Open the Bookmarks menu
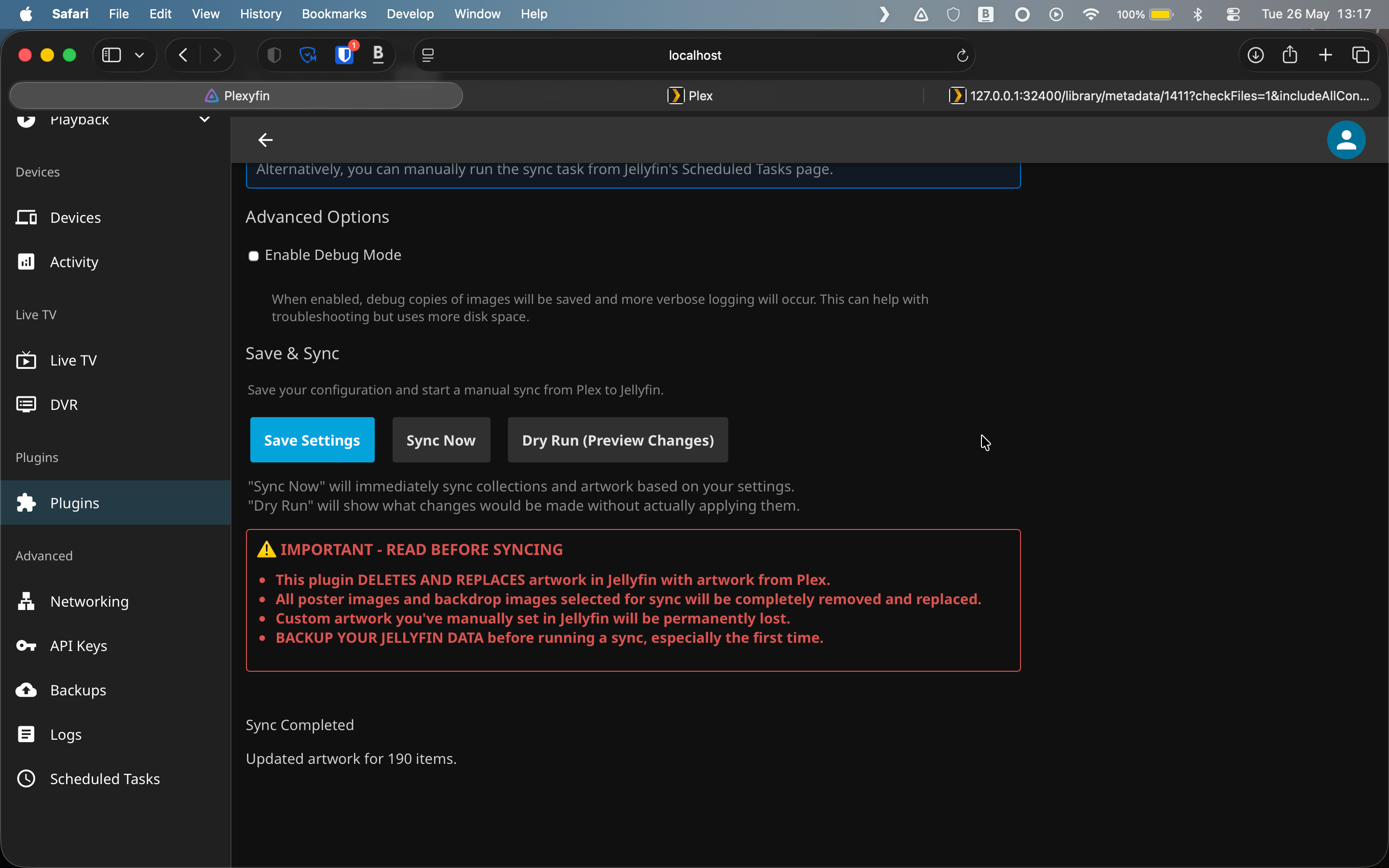The height and width of the screenshot is (868, 1389). point(334,14)
